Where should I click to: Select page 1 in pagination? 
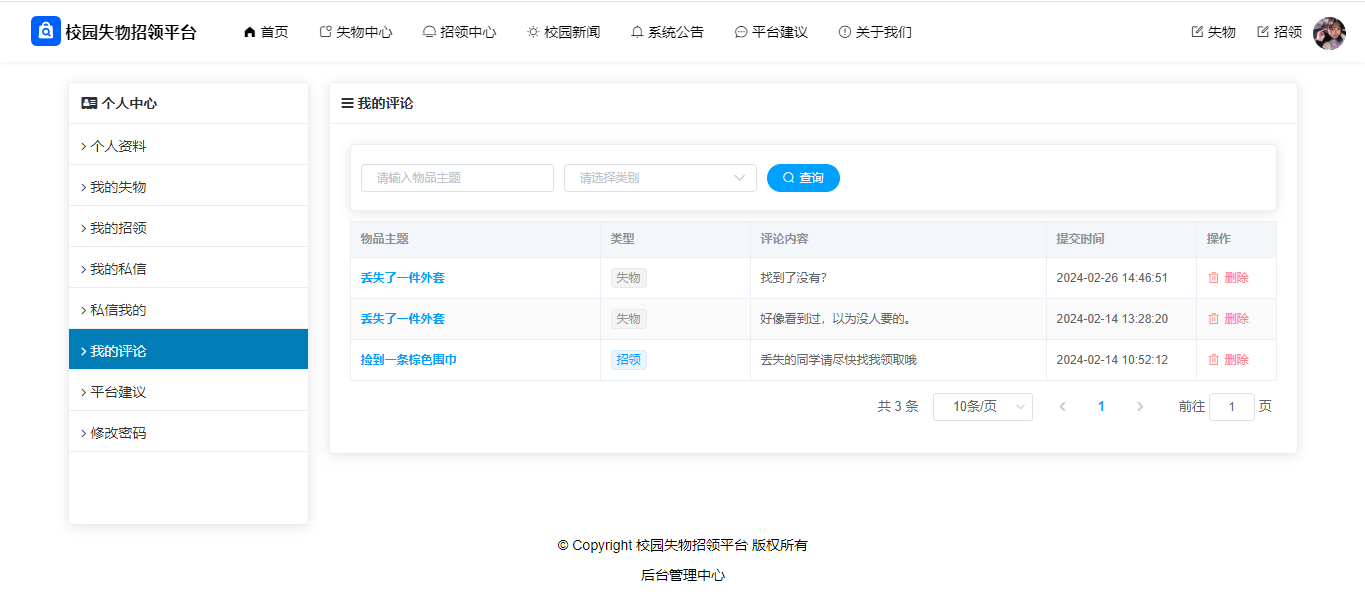1101,407
